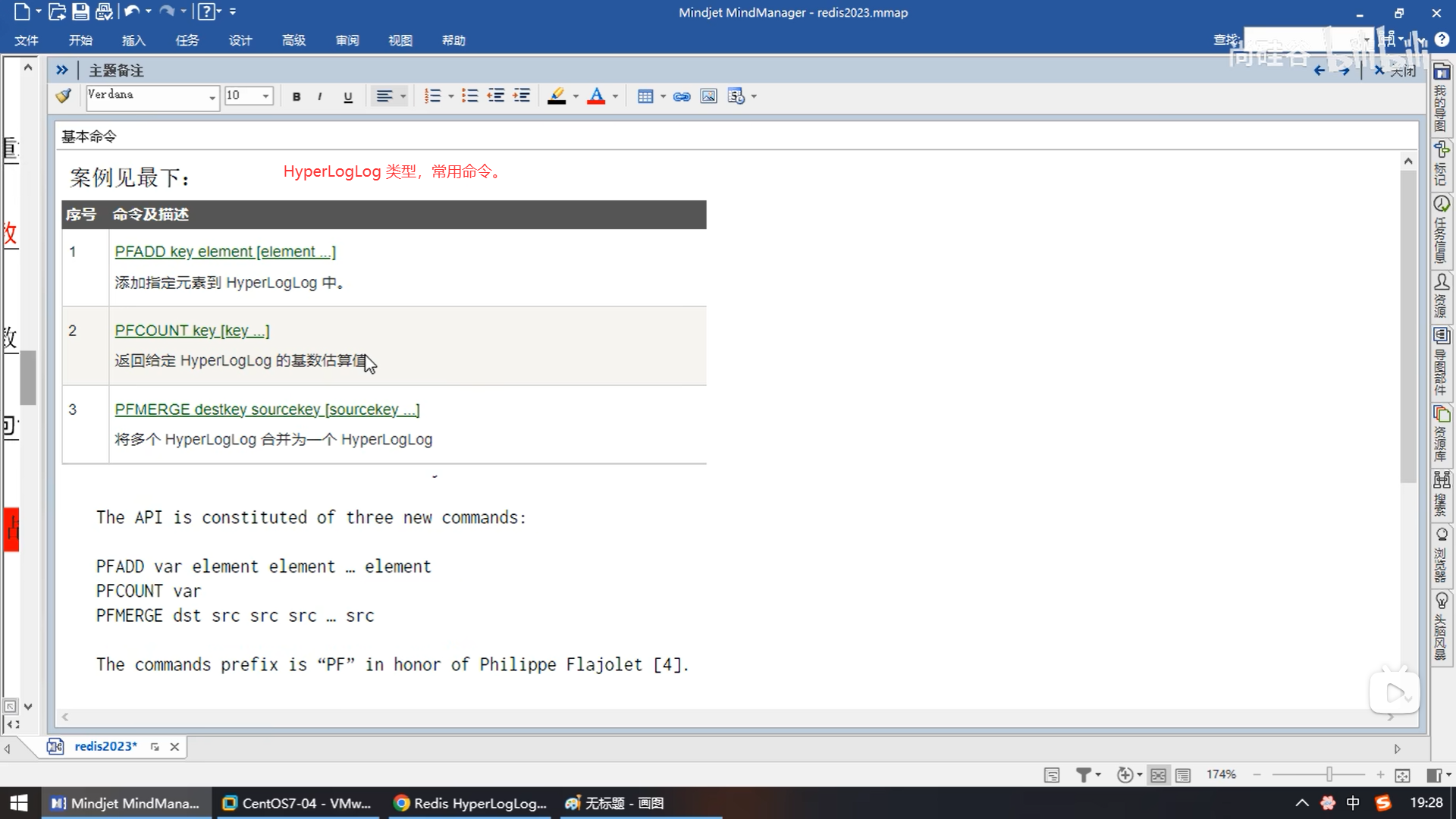Click the format painter brush icon

pos(64,96)
